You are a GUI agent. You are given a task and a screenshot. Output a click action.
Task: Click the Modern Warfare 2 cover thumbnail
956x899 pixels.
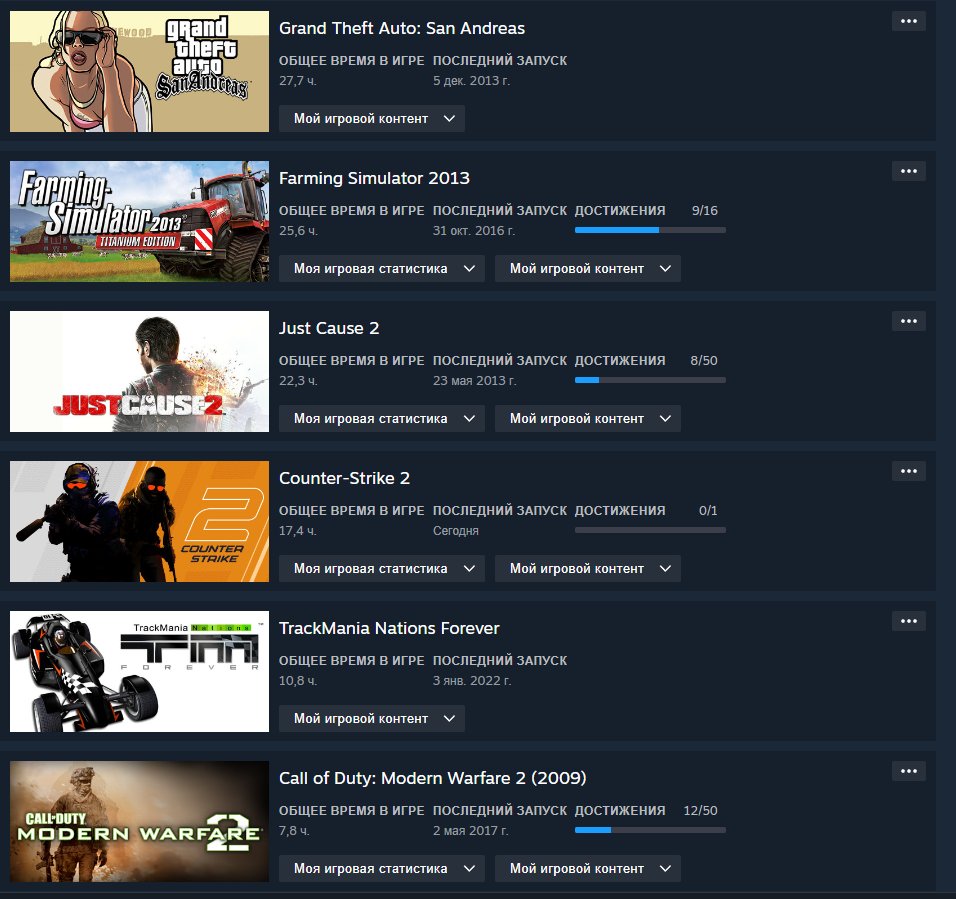coord(138,821)
